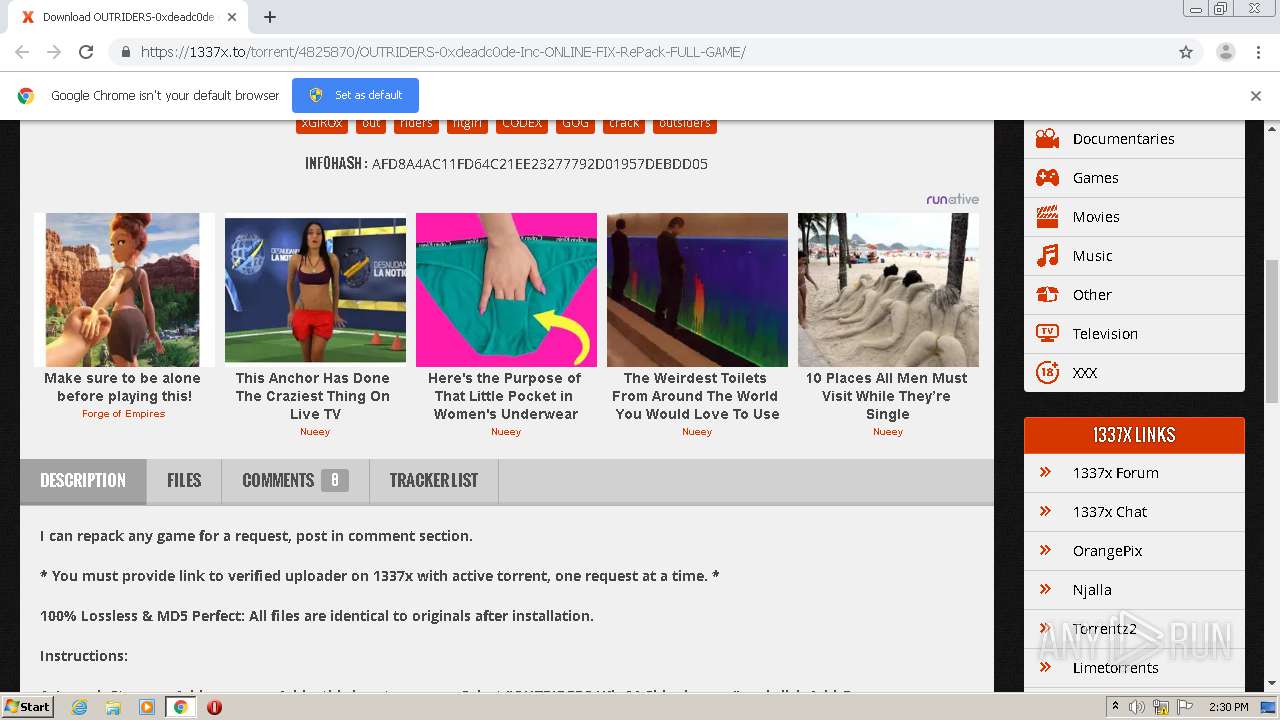The height and width of the screenshot is (720, 1280).
Task: Open the media player taskbar icon
Action: (147, 707)
